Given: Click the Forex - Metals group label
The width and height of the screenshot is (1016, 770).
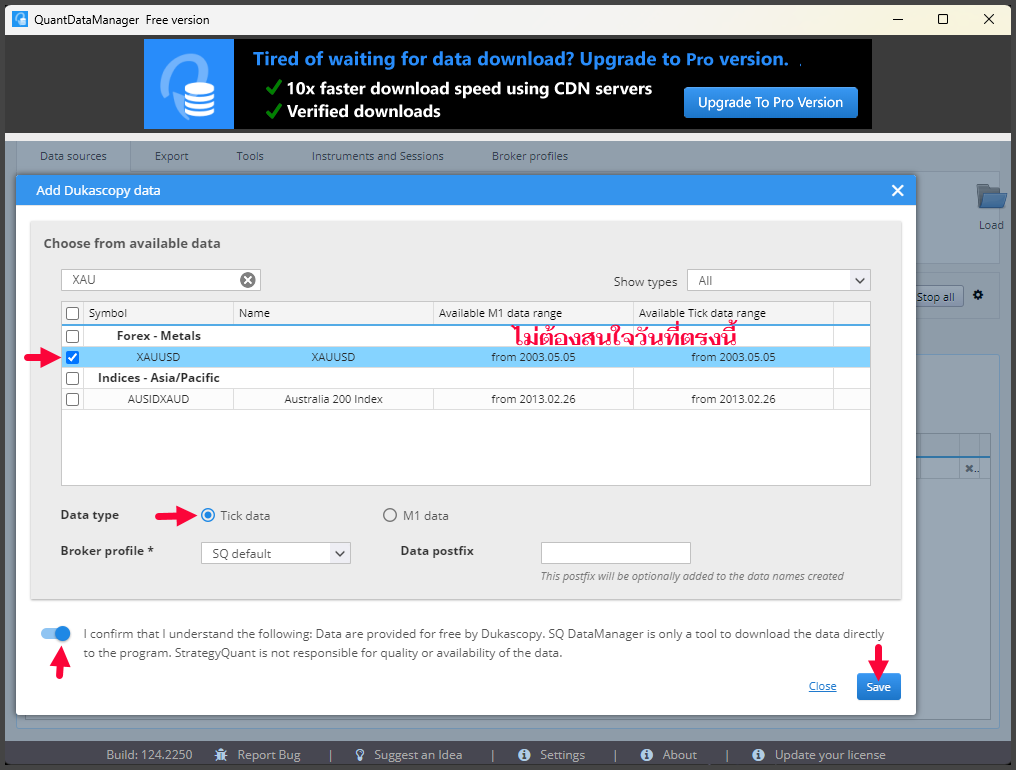Looking at the screenshot, I should (x=159, y=336).
